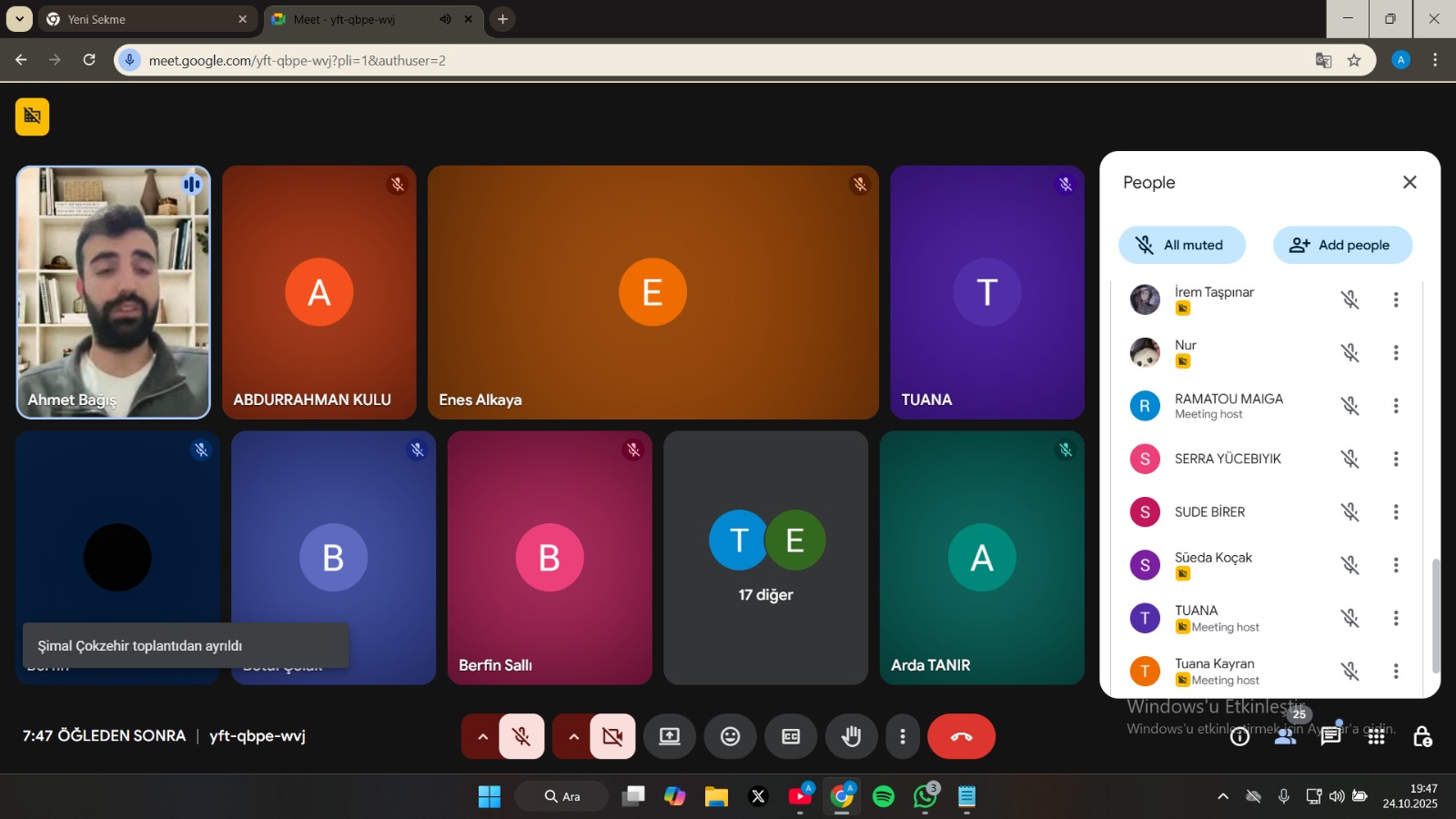The width and height of the screenshot is (1456, 819).
Task: Expand video settings arrow beside camera
Action: [x=573, y=736]
